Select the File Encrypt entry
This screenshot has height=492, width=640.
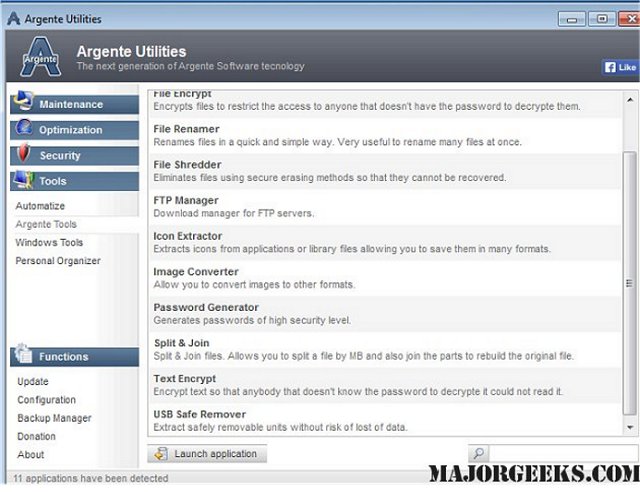(x=385, y=103)
